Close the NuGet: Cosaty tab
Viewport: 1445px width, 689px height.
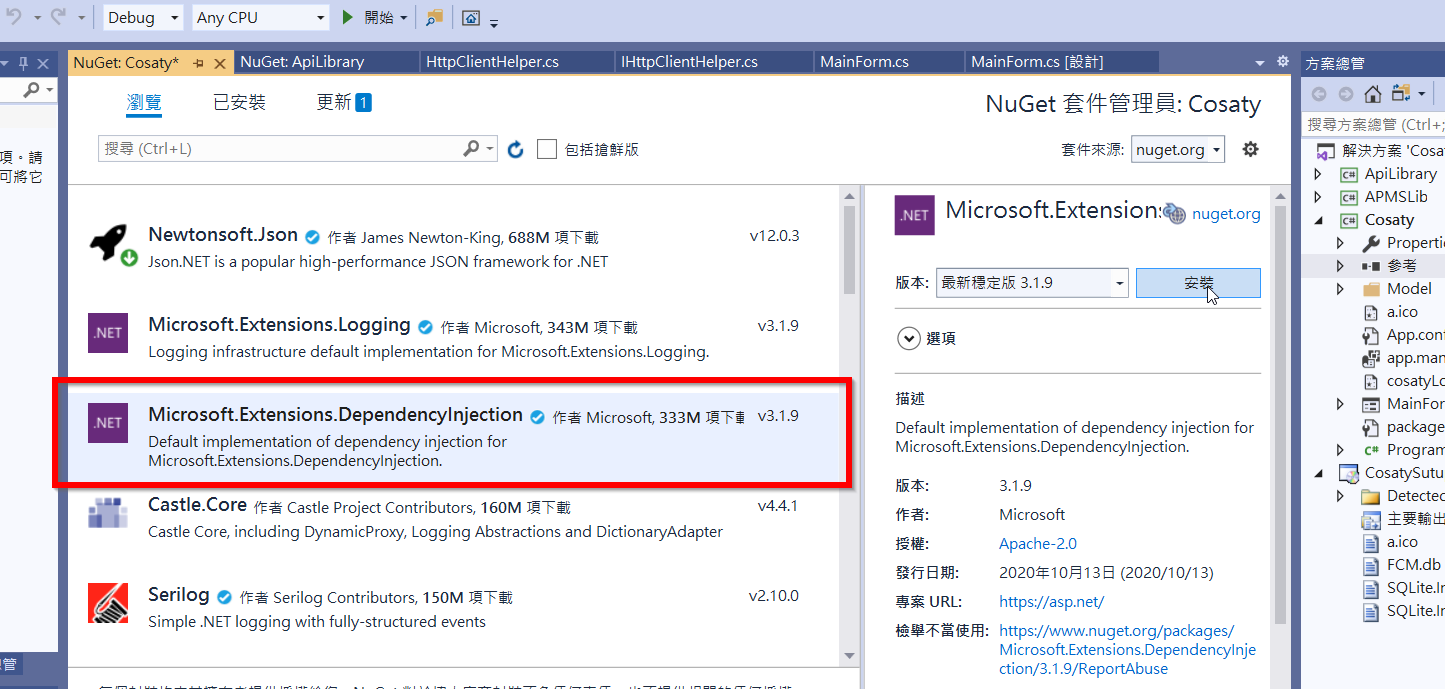[220, 62]
